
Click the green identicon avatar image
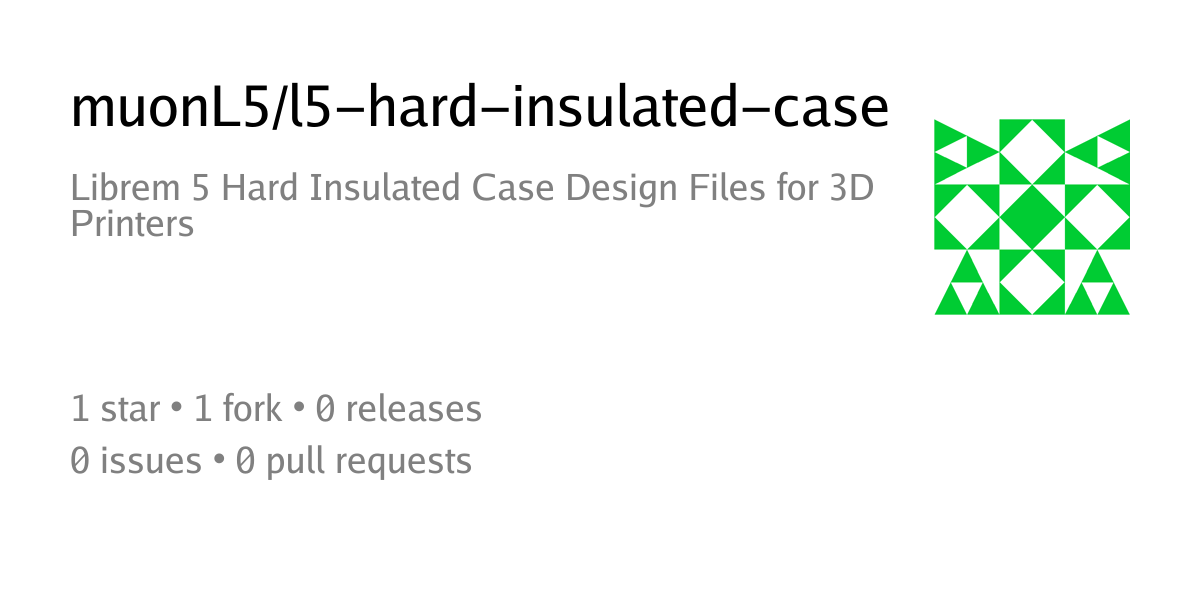point(1032,217)
